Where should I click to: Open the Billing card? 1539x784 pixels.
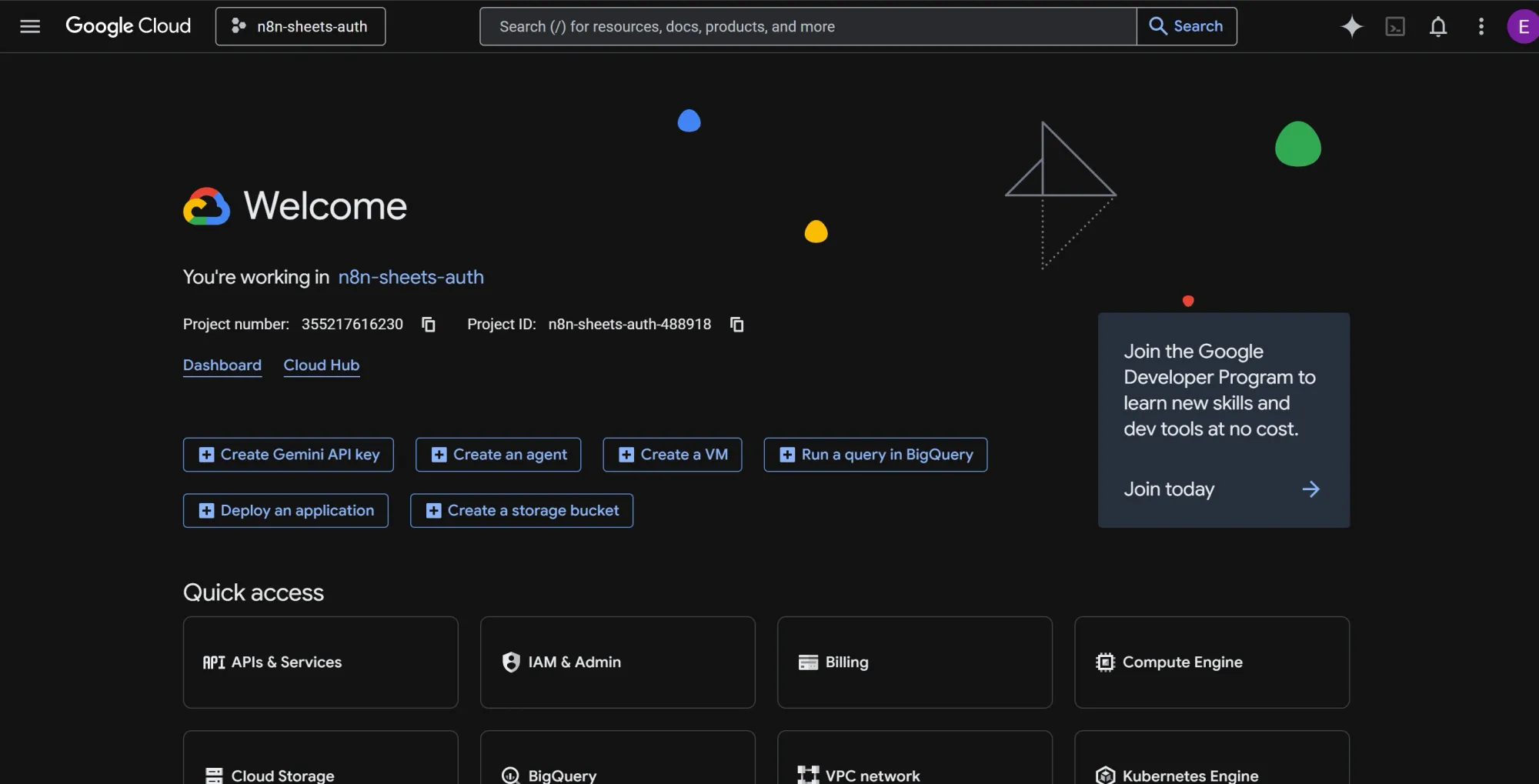(915, 662)
